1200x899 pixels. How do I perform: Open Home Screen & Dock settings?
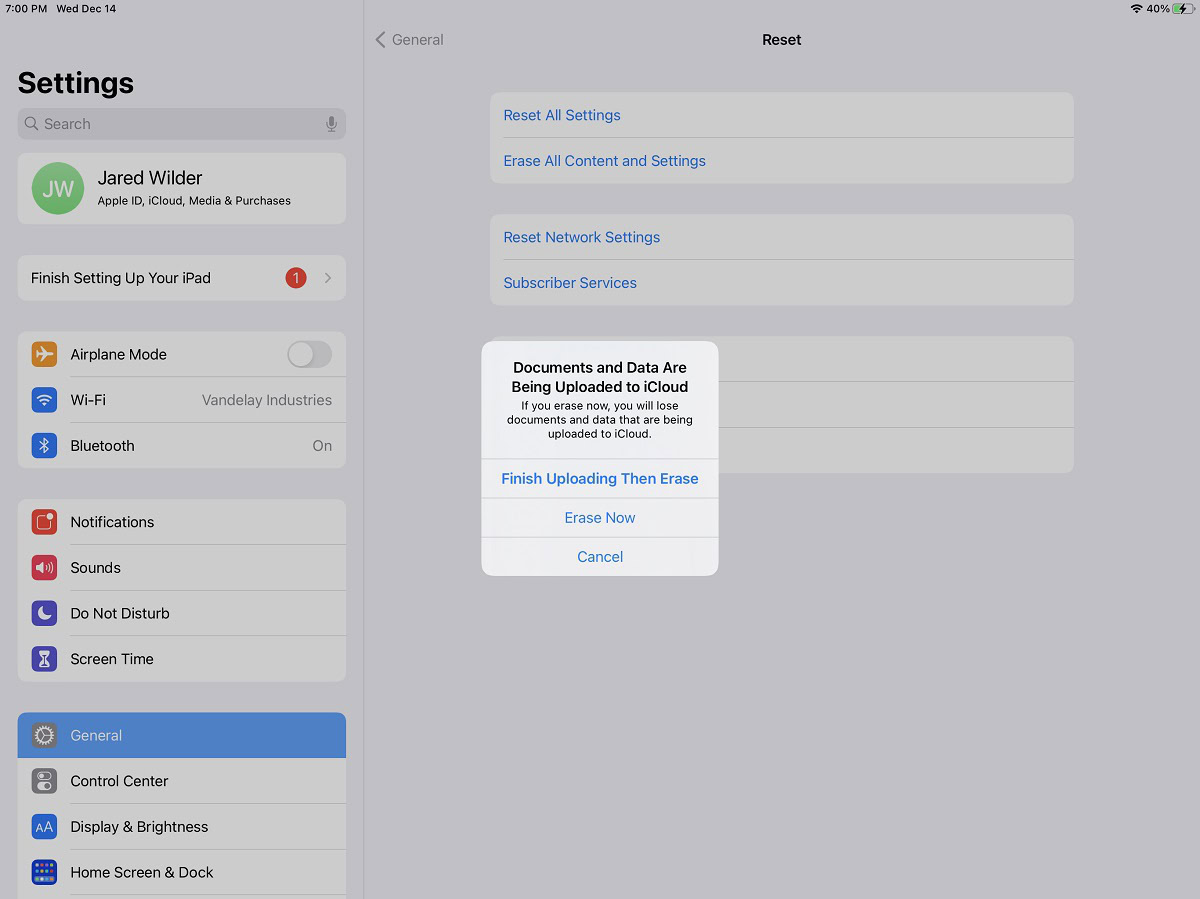tap(142, 872)
